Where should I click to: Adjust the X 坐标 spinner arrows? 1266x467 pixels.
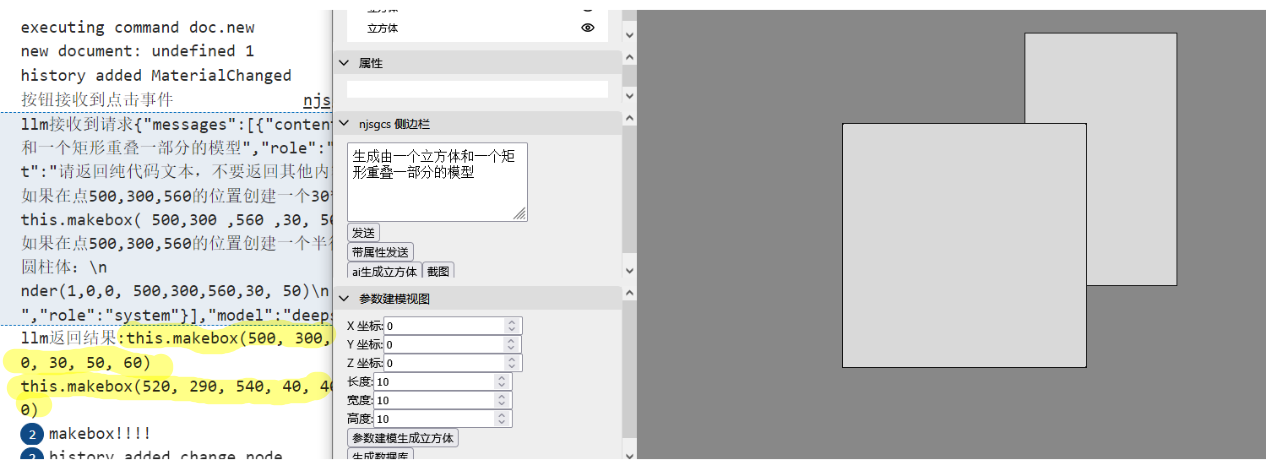512,326
